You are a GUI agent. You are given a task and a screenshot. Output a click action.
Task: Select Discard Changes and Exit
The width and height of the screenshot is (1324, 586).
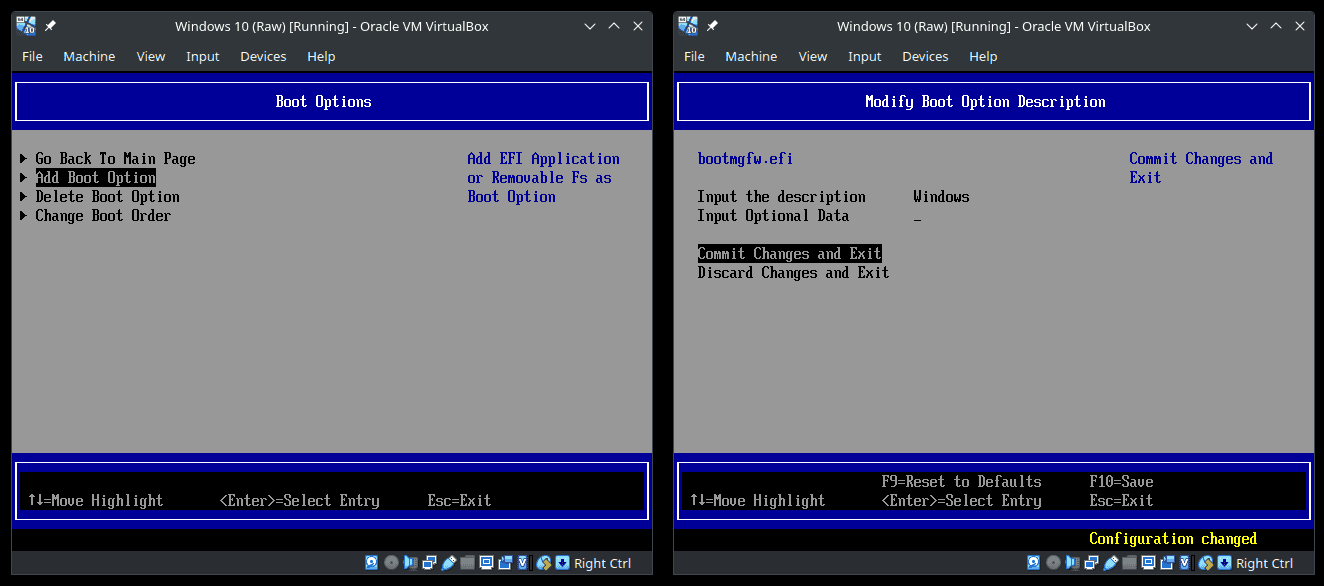(x=793, y=273)
